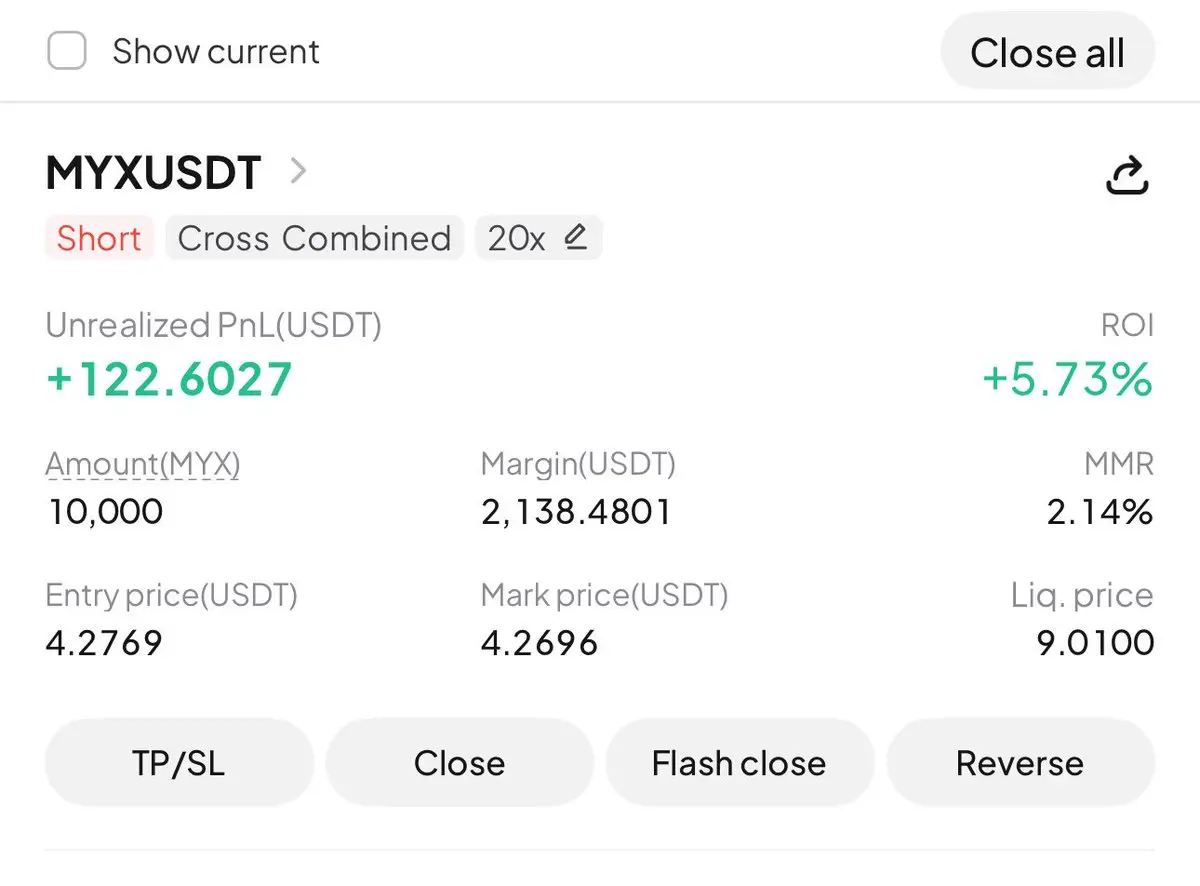The image size is (1200, 886).
Task: Open MYXUSDT details chevron arrow
Action: 297,172
